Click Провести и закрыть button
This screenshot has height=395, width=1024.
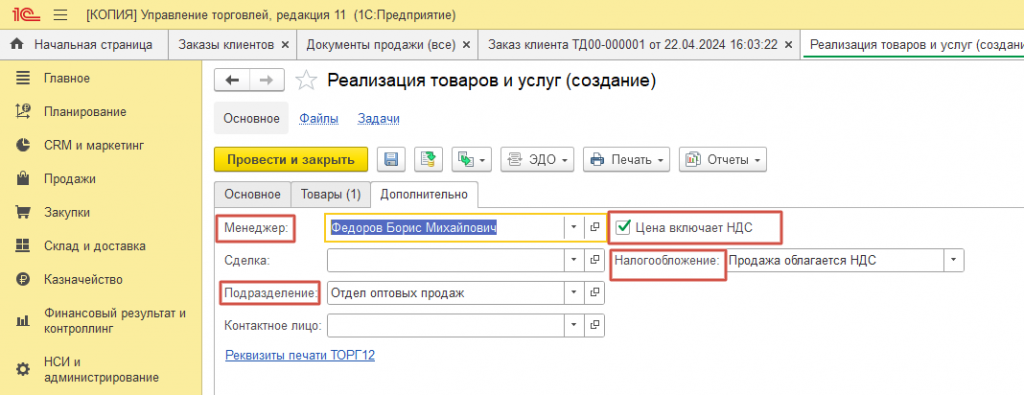point(291,159)
